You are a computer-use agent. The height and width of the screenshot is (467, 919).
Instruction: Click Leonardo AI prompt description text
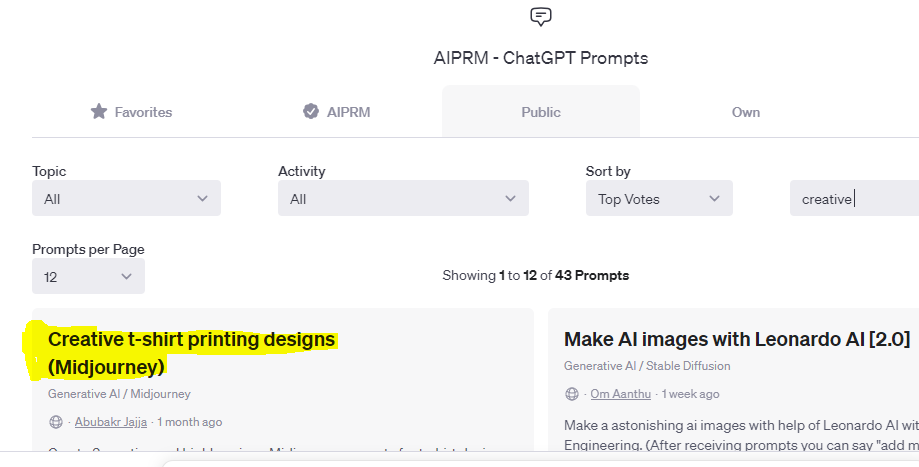pos(741,435)
